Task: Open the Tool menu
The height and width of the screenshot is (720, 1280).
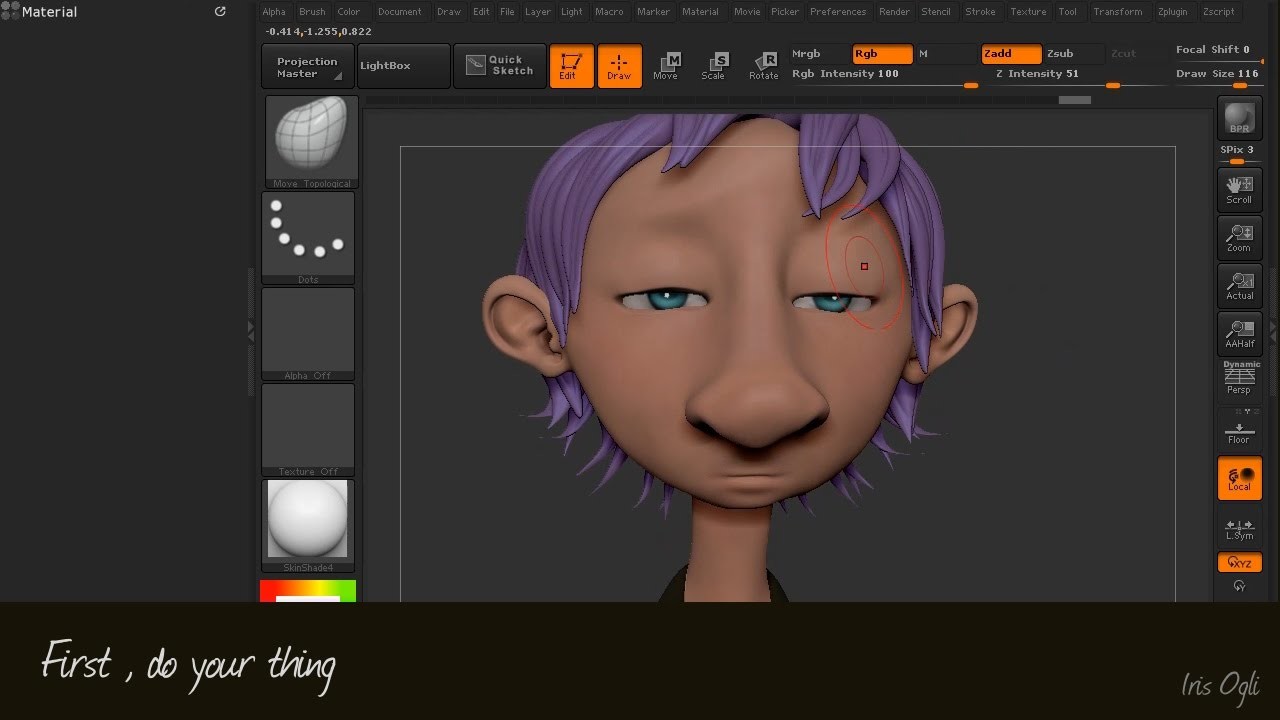Action: [x=1067, y=11]
